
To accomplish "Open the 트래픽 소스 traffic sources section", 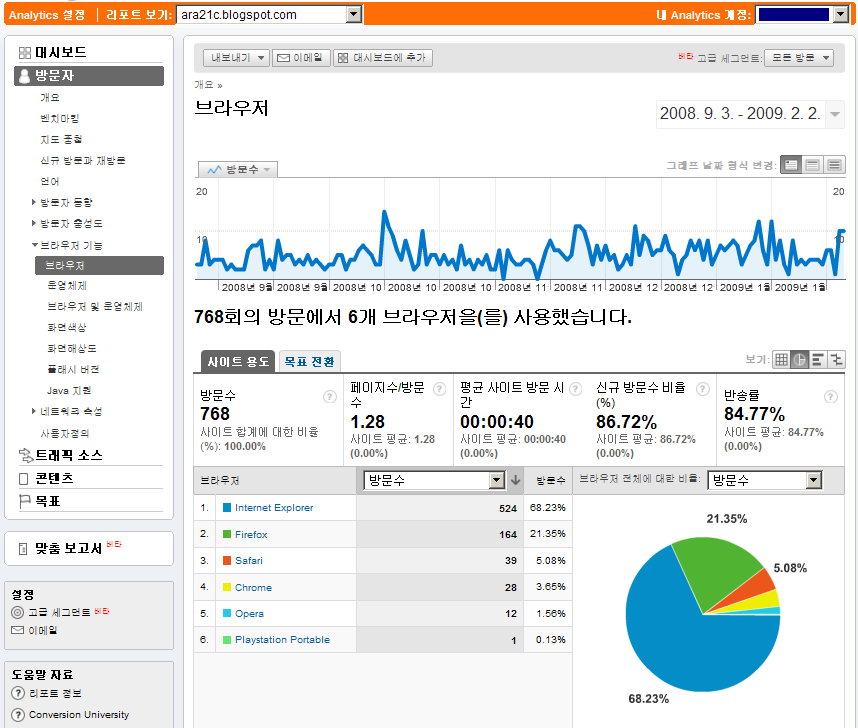I will 68,455.
